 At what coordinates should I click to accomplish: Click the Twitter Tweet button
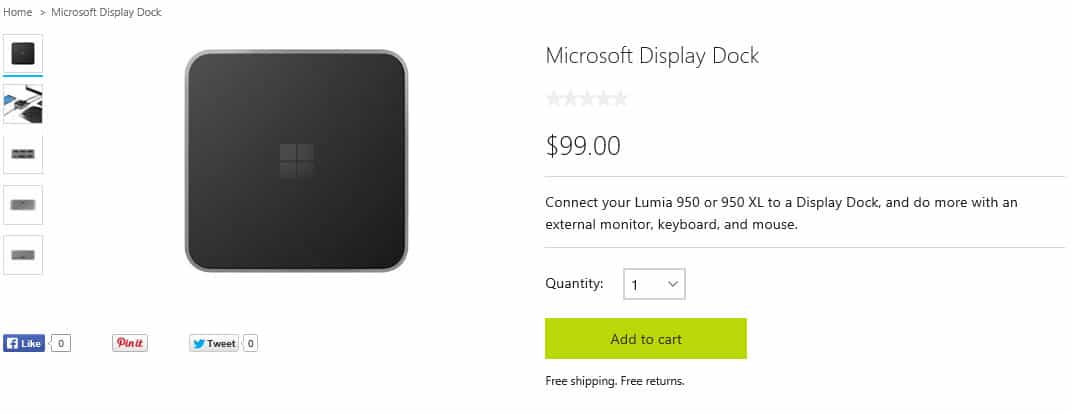tap(214, 344)
